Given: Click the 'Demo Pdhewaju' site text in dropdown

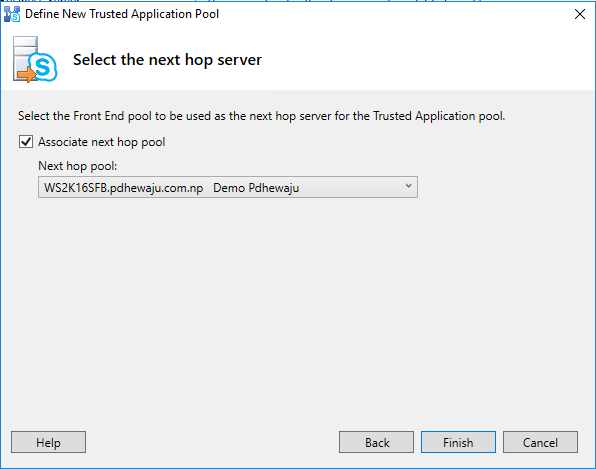Looking at the screenshot, I should [256, 188].
